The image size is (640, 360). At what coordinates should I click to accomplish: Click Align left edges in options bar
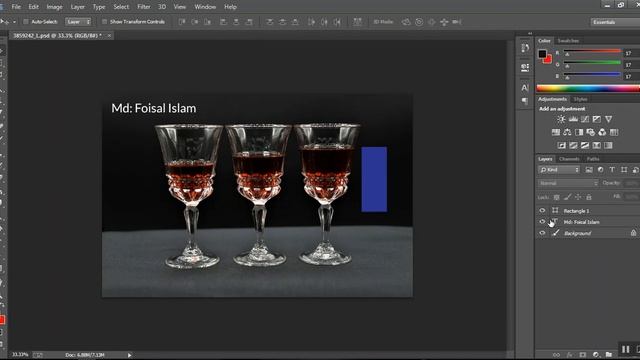point(223,22)
